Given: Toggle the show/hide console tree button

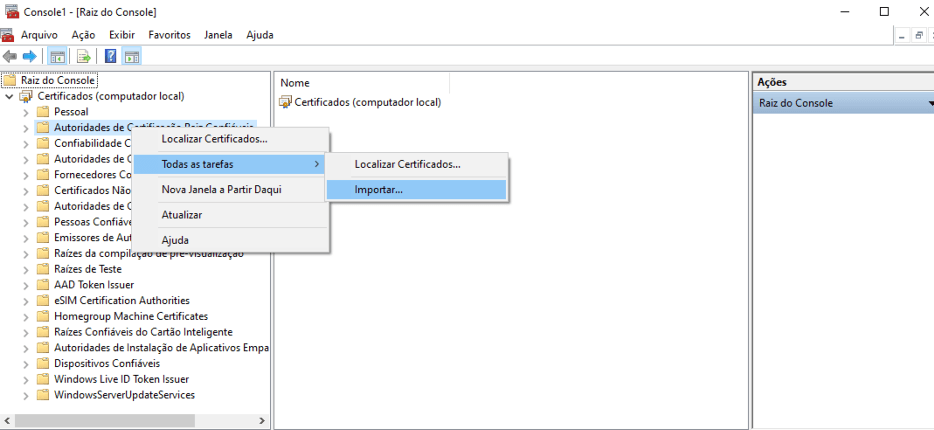Looking at the screenshot, I should pyautogui.click(x=58, y=56).
